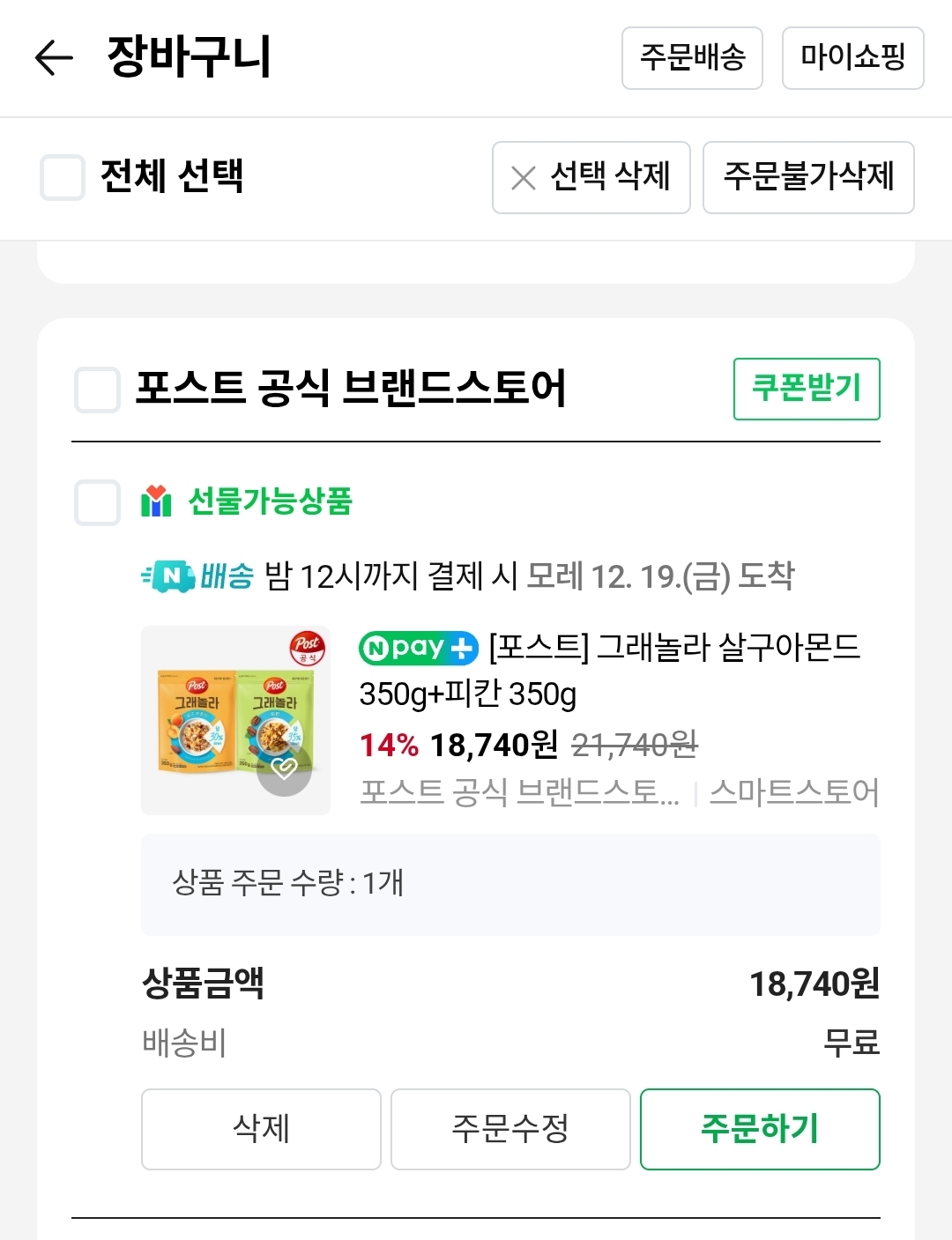Tap the Post 공식 logo badge
This screenshot has height=1240, width=952.
click(x=308, y=649)
